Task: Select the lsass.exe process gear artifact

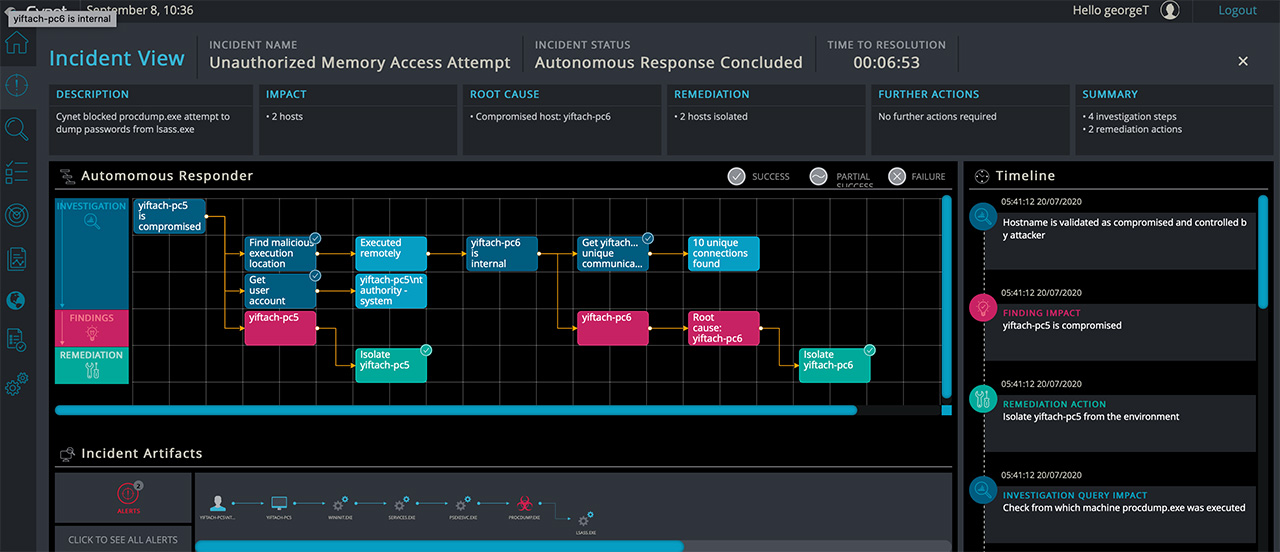Action: click(x=585, y=518)
